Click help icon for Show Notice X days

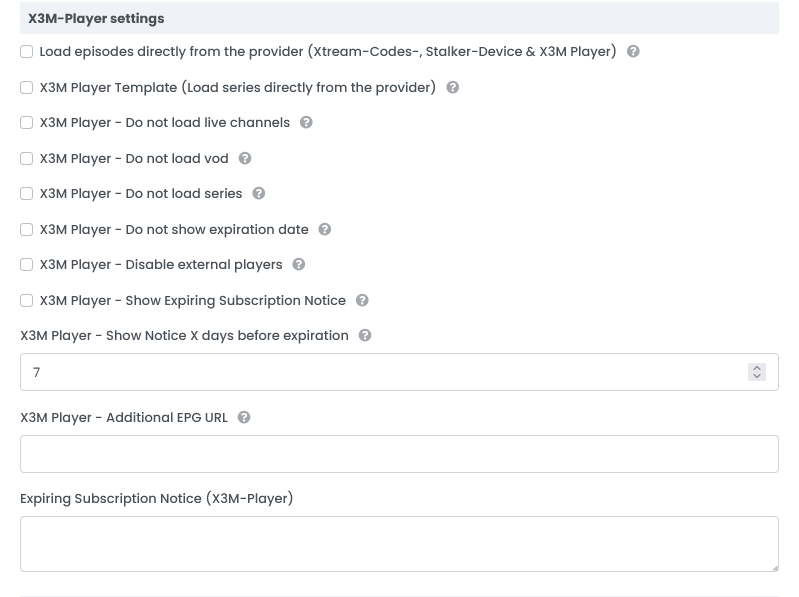click(x=365, y=336)
